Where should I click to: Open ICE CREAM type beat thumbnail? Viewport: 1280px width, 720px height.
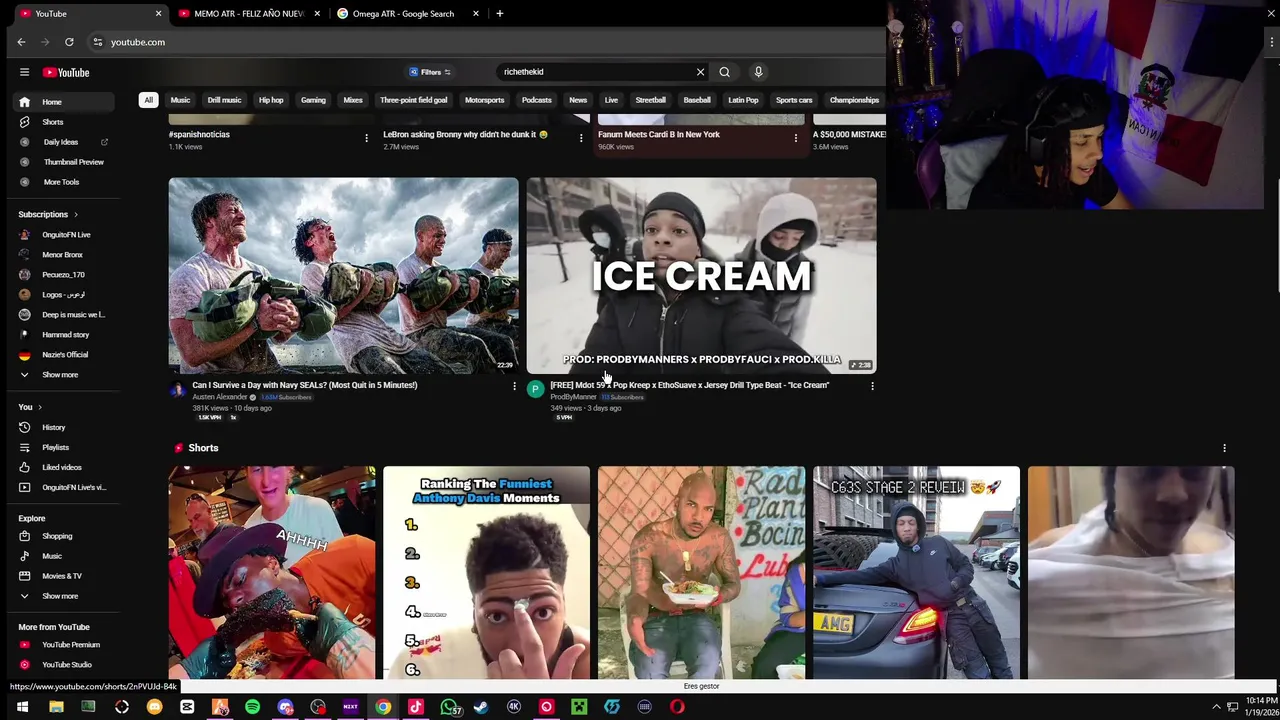pos(701,275)
